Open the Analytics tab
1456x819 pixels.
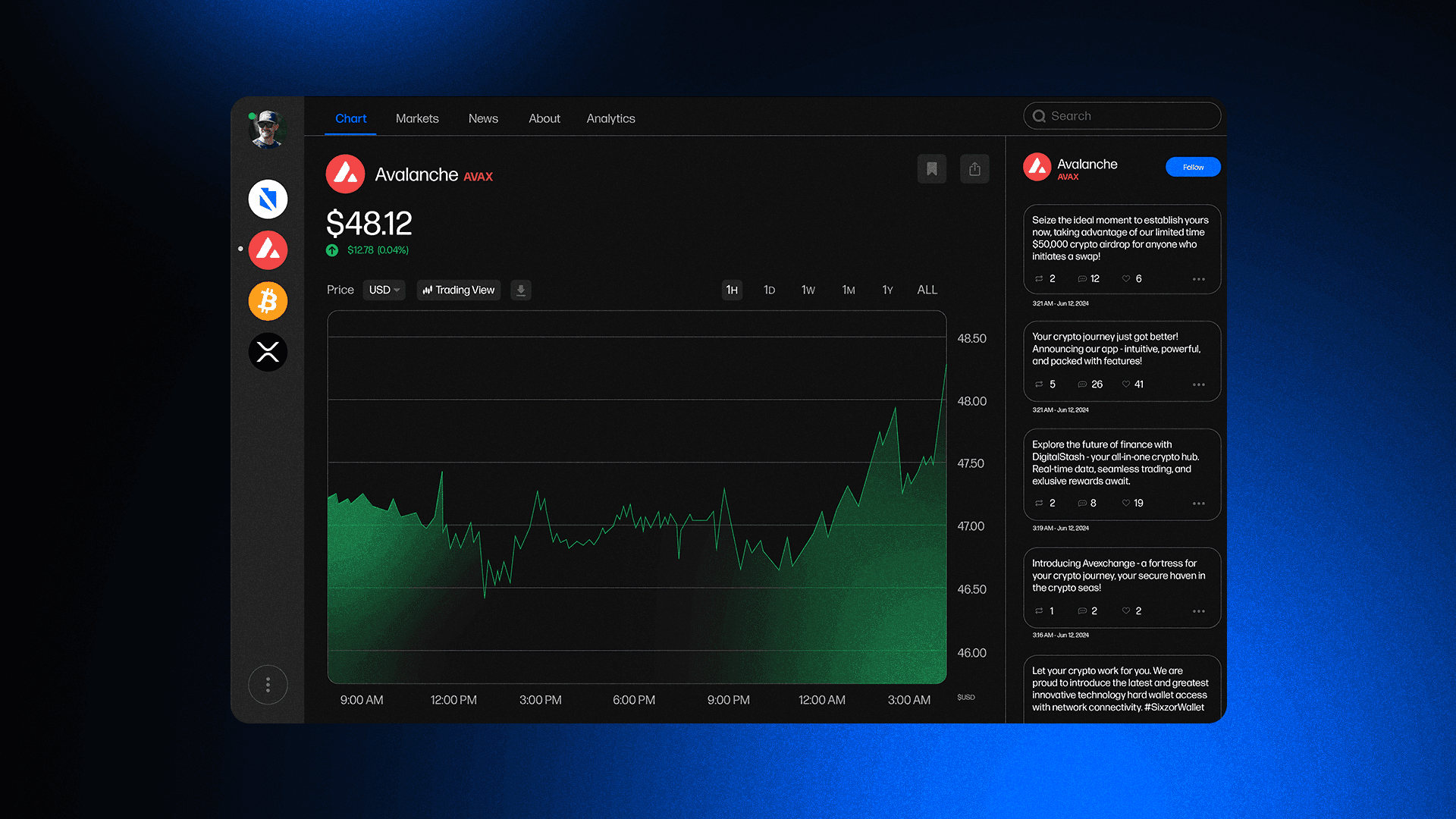point(610,118)
